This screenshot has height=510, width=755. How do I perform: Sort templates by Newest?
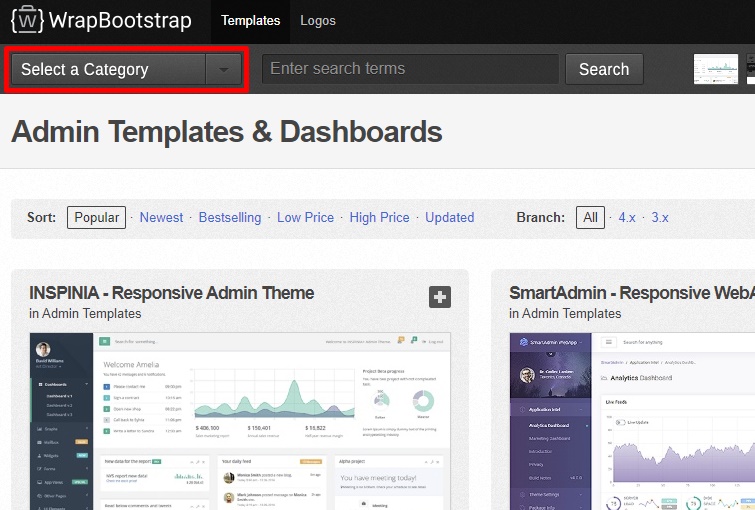point(161,218)
